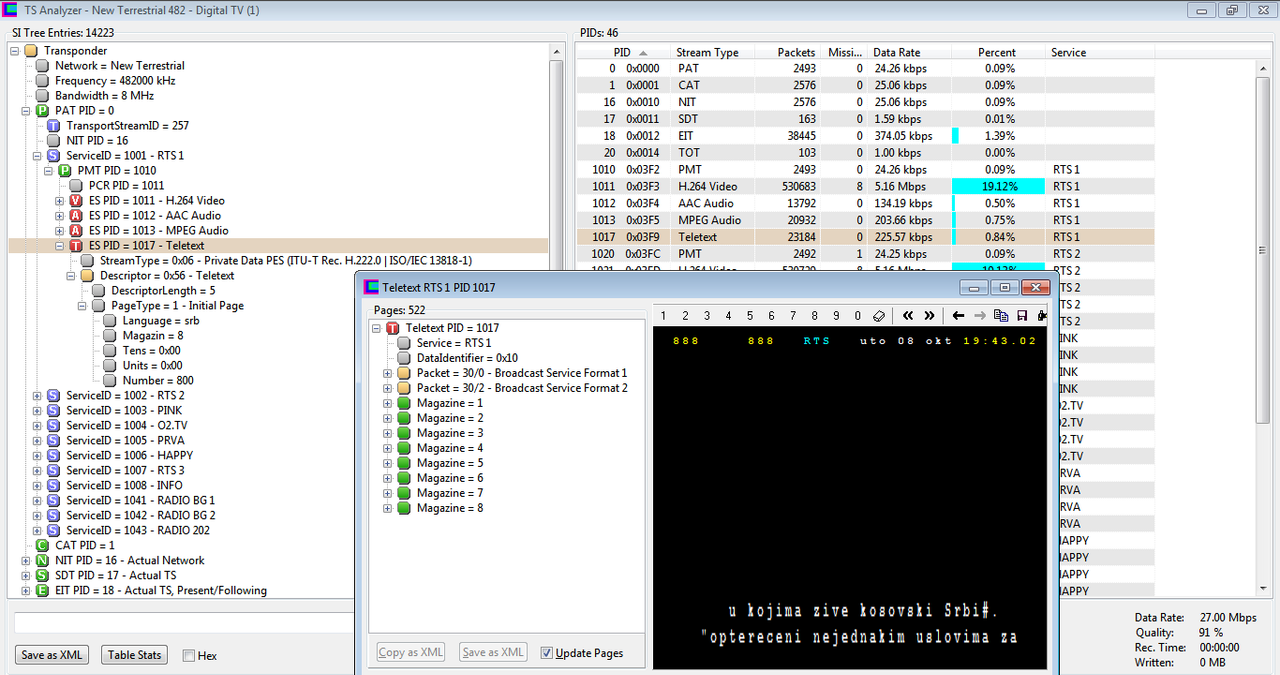The height and width of the screenshot is (675, 1280).
Task: Select the blue S icon for ServiceID 1001 RTS 1
Action: [x=54, y=156]
